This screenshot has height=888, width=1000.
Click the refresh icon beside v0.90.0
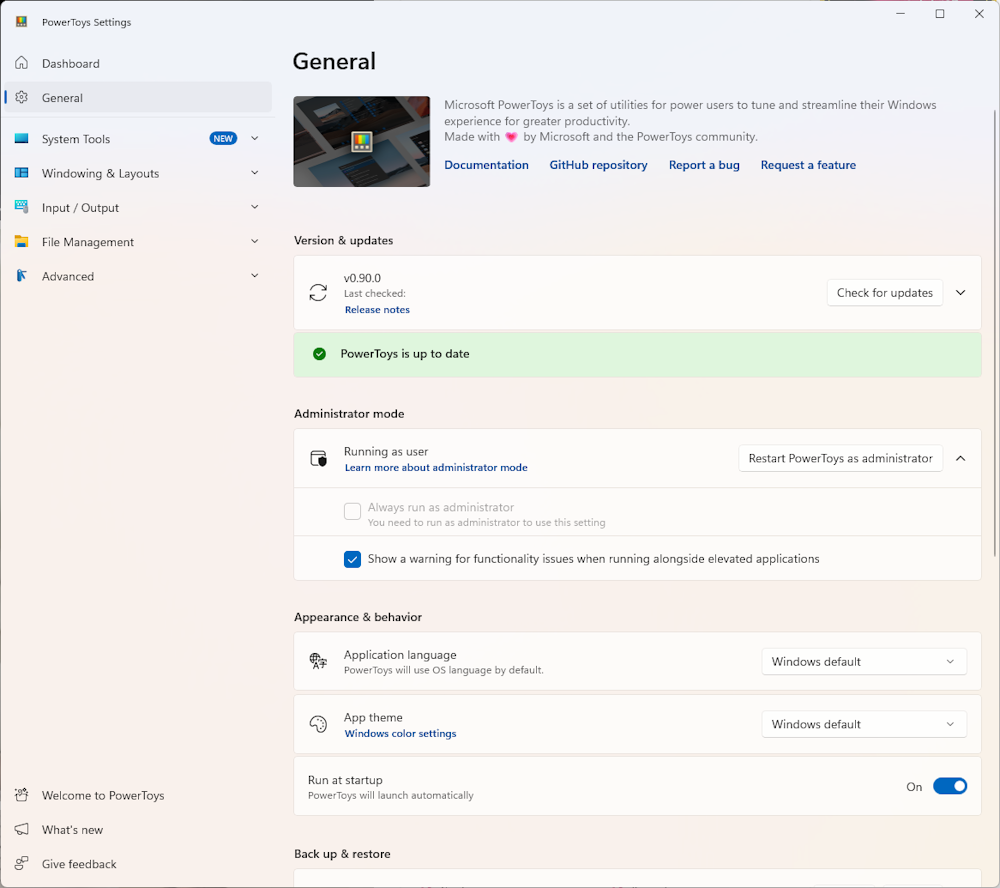coord(318,293)
